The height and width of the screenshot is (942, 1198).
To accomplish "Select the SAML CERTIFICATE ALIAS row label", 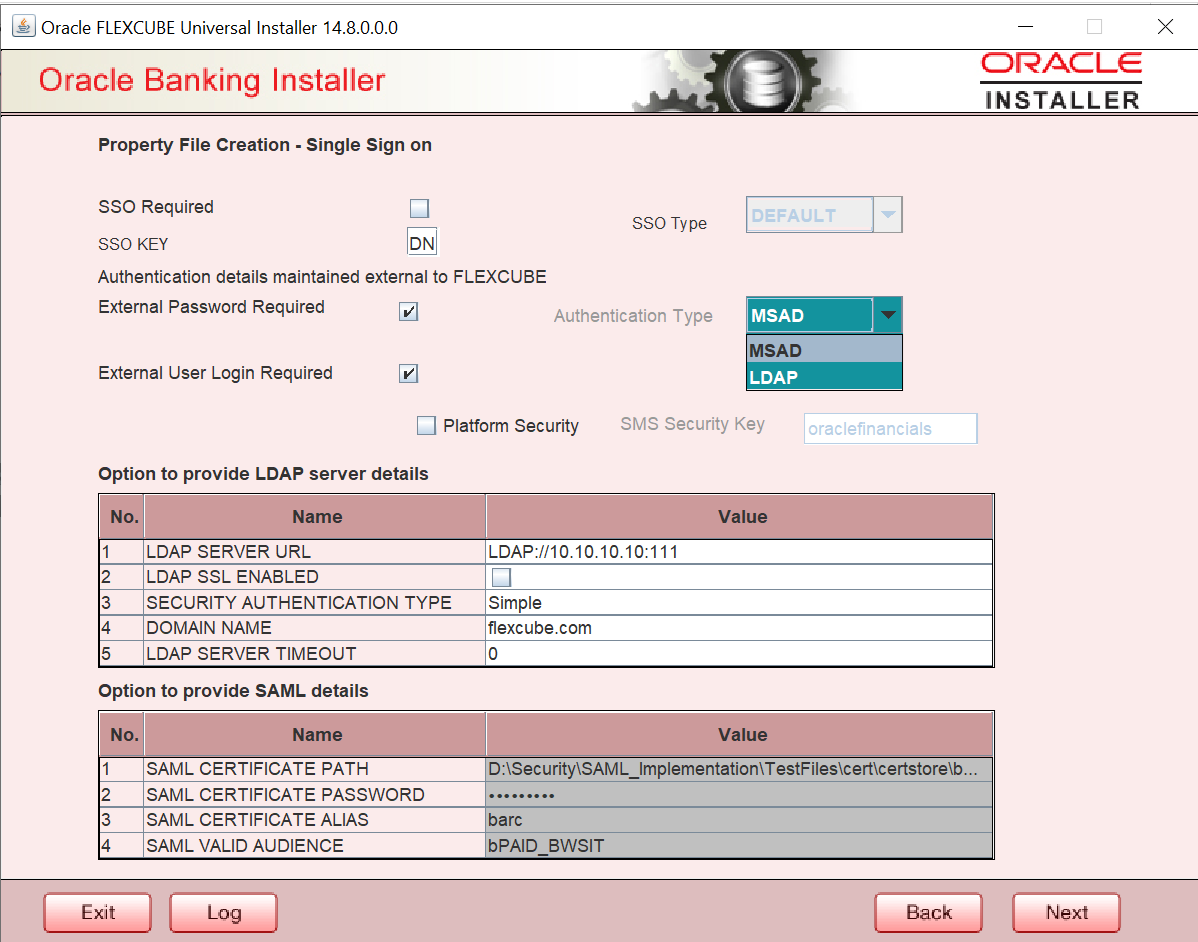I will [x=314, y=820].
